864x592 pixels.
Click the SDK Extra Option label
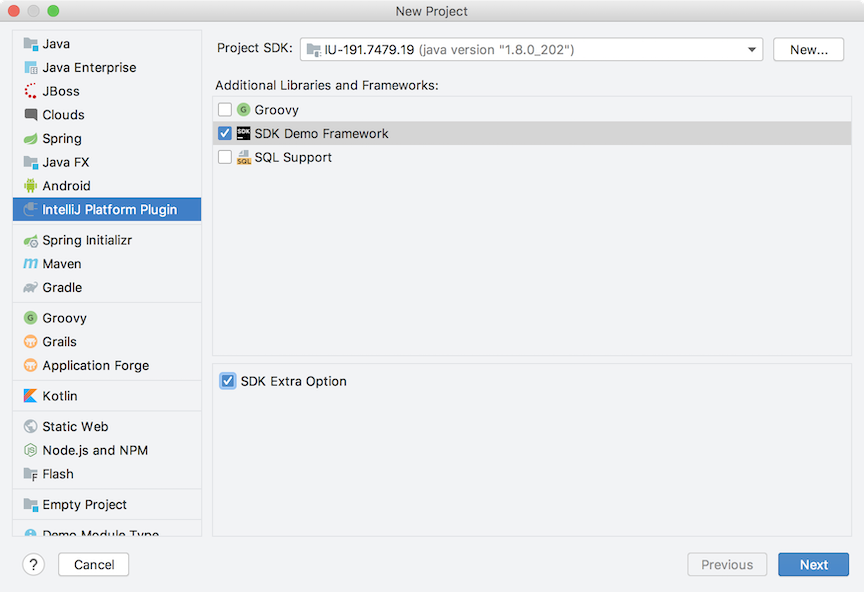coord(294,381)
